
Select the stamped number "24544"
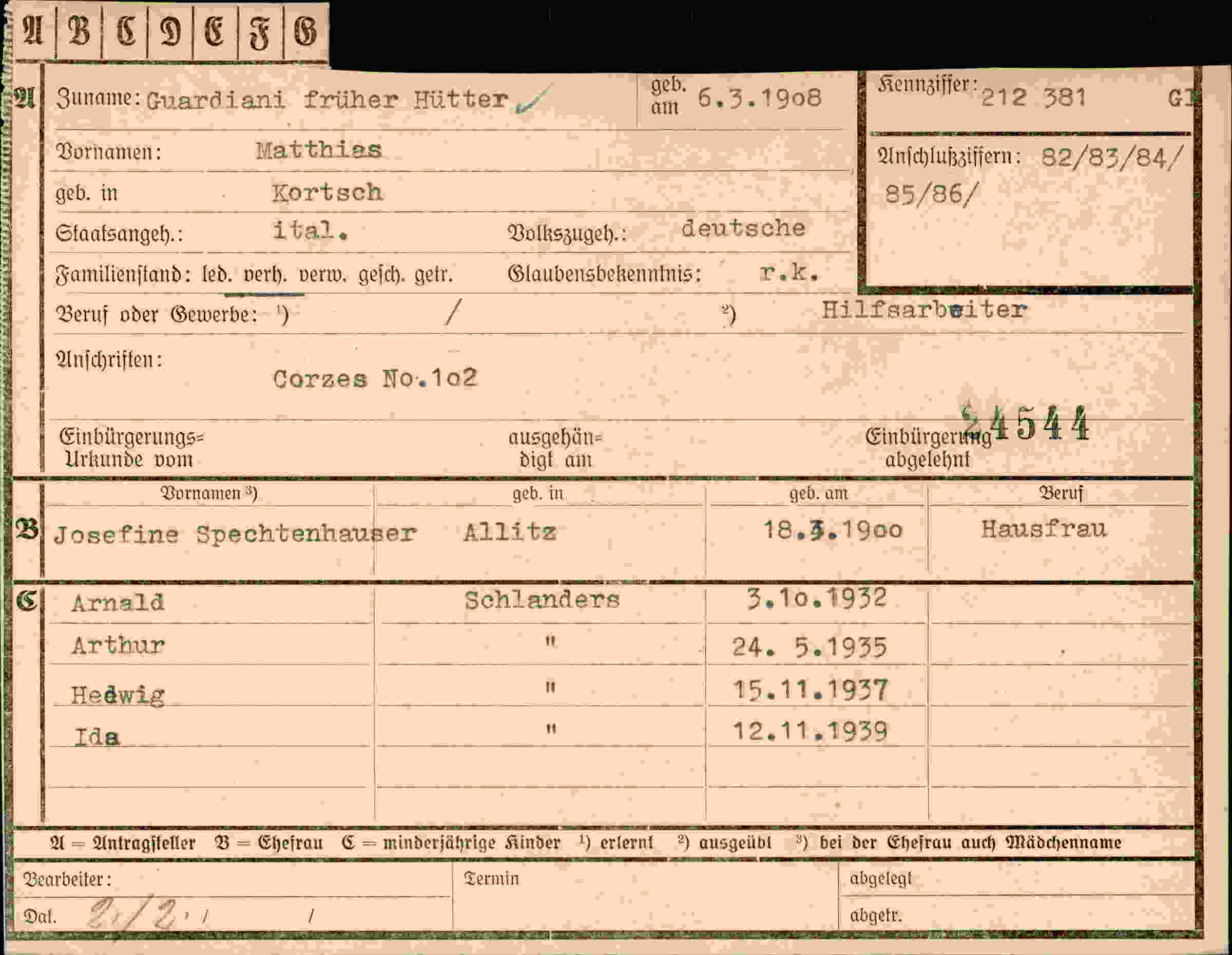point(1026,424)
